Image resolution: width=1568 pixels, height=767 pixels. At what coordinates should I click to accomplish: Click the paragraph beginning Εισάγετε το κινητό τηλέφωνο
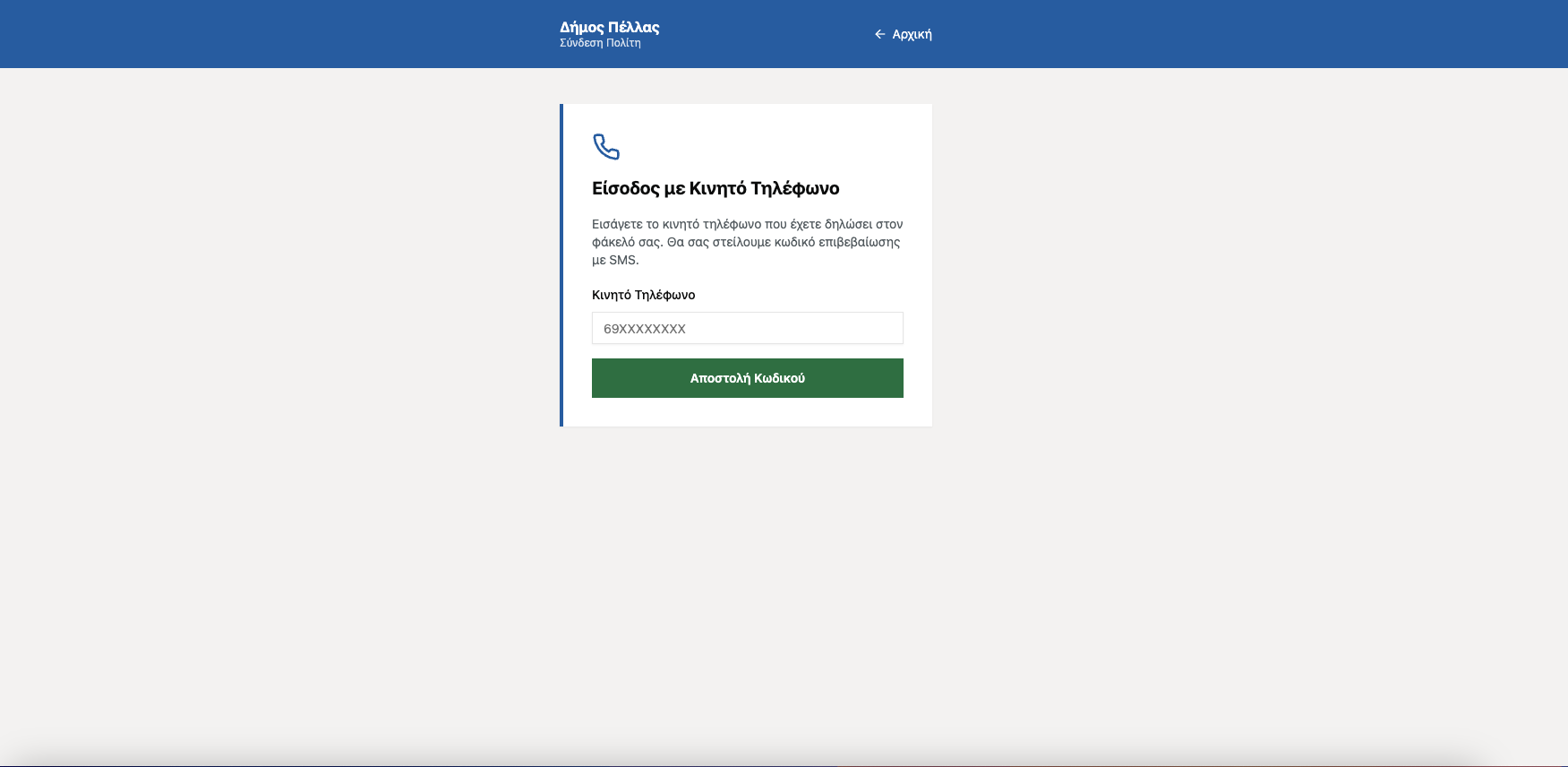748,242
